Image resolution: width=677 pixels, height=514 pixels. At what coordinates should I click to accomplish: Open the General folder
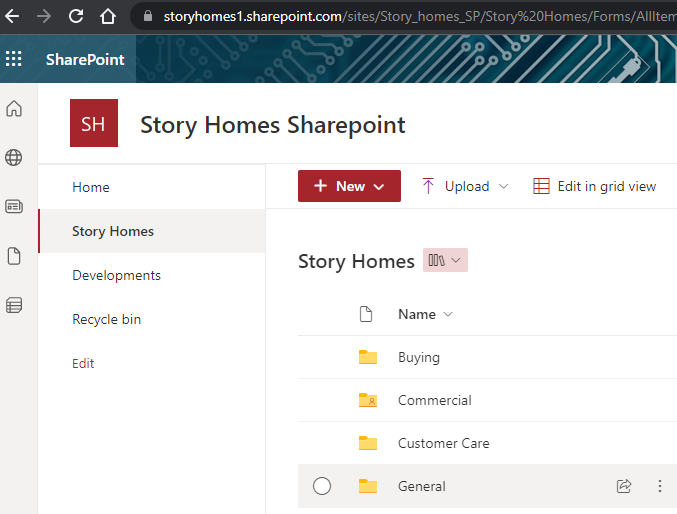(x=421, y=486)
